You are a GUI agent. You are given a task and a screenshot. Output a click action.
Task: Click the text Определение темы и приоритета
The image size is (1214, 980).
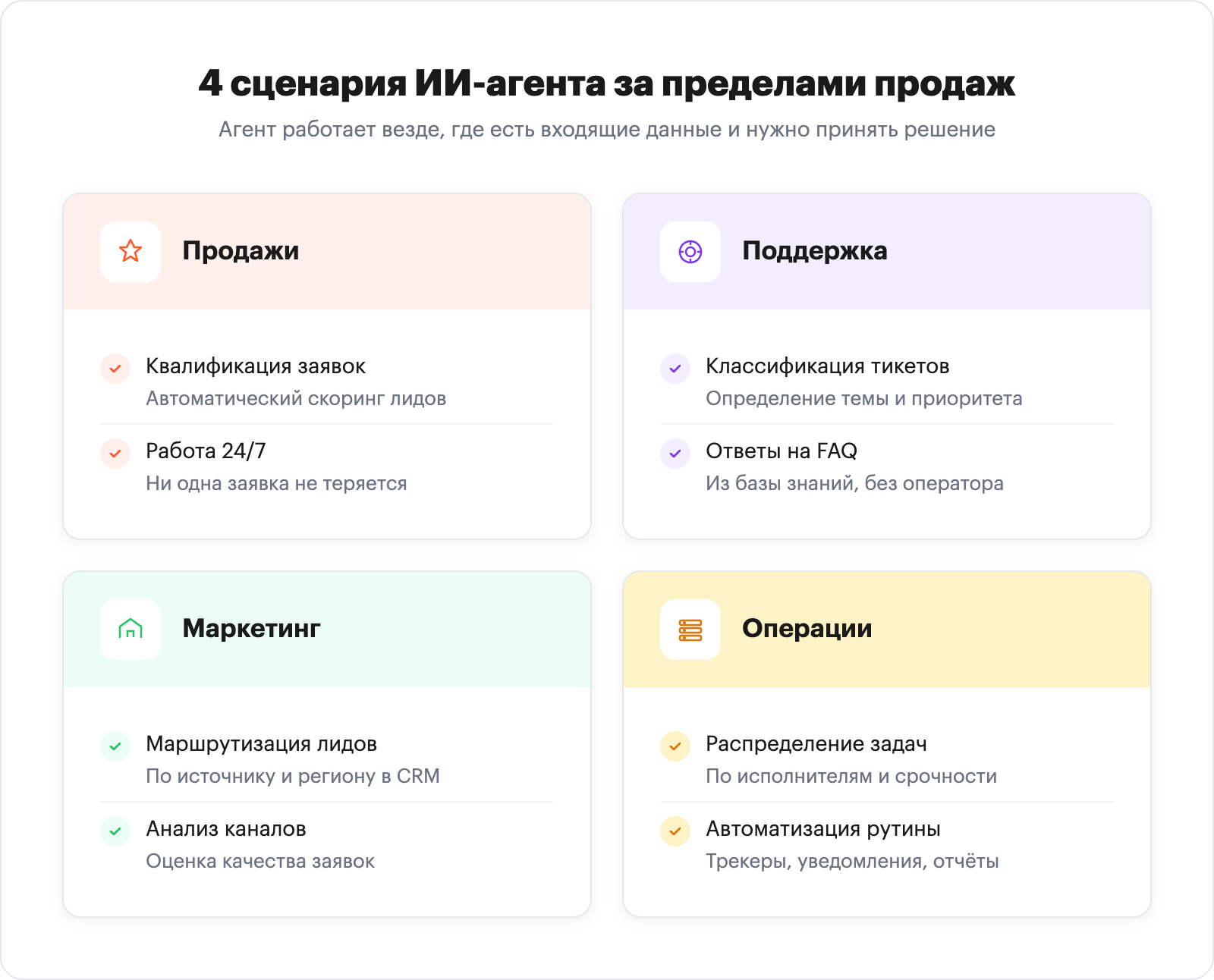click(x=864, y=399)
